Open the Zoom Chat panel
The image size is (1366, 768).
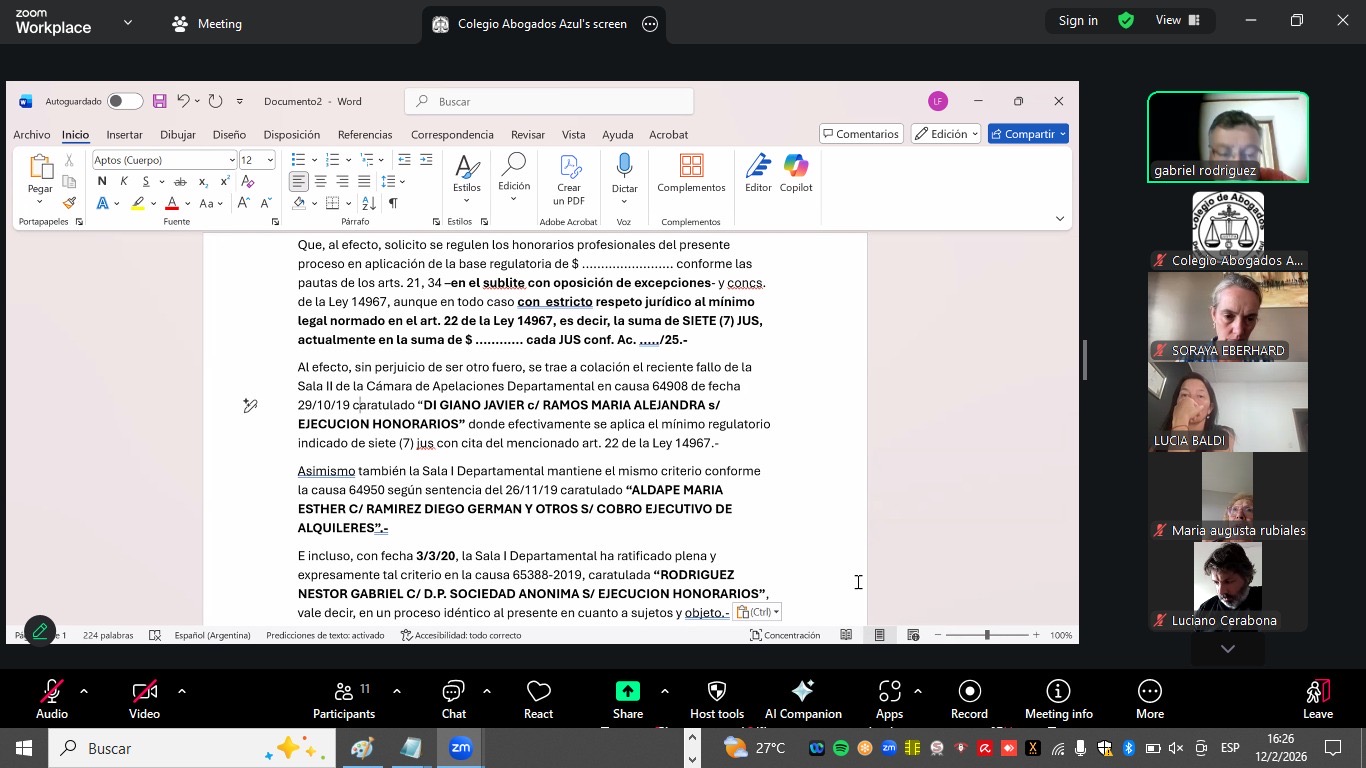click(x=454, y=693)
